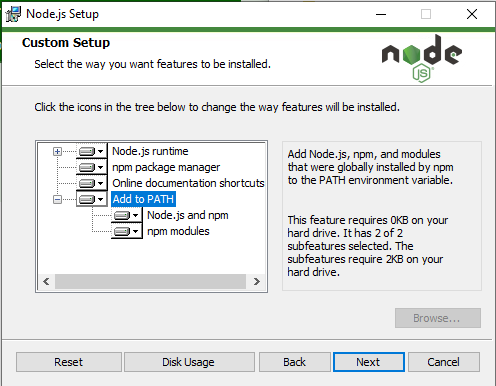Select the npm package manager feature
The width and height of the screenshot is (496, 386).
166,167
